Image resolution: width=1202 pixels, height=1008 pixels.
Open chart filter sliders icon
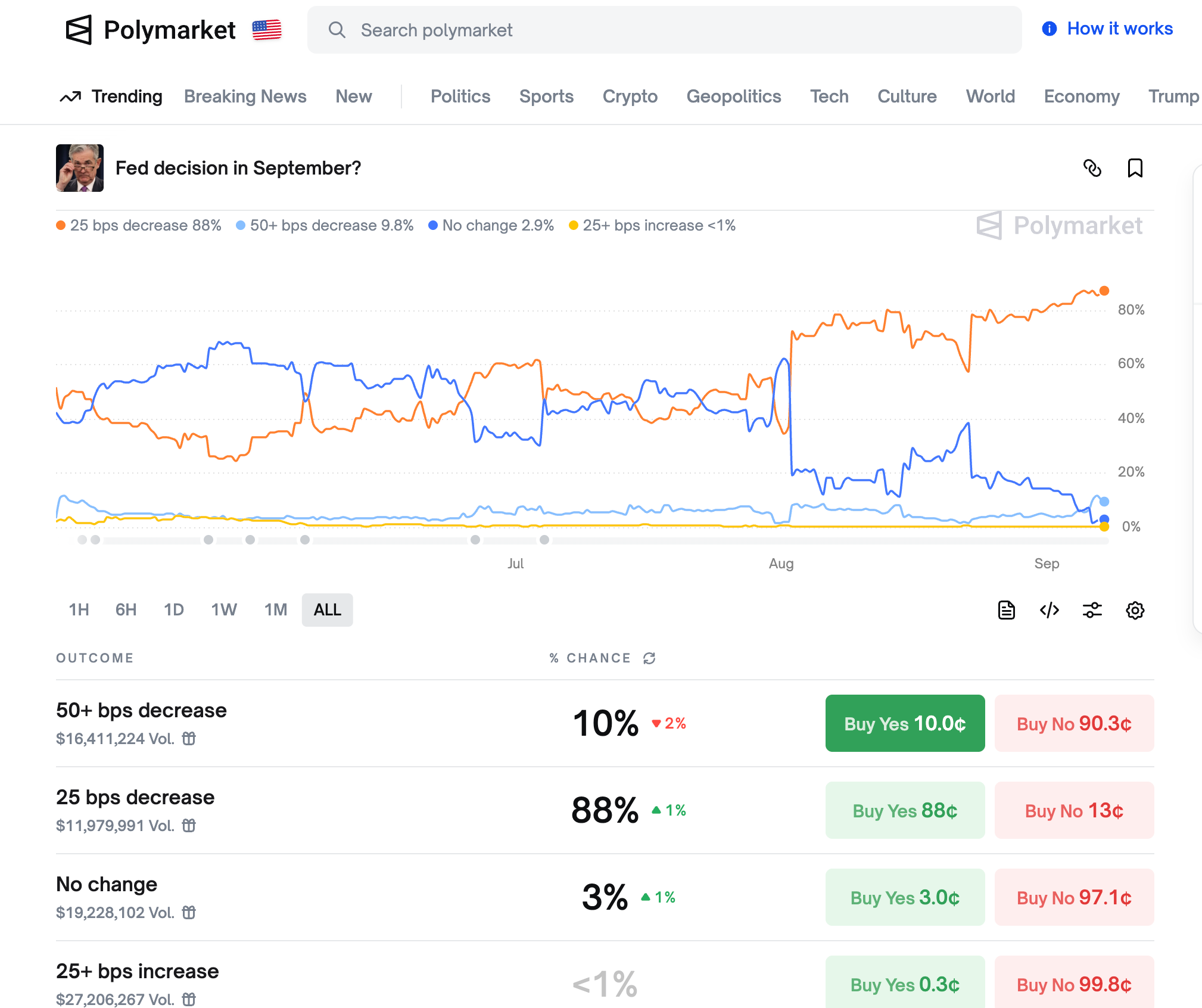[x=1092, y=610]
